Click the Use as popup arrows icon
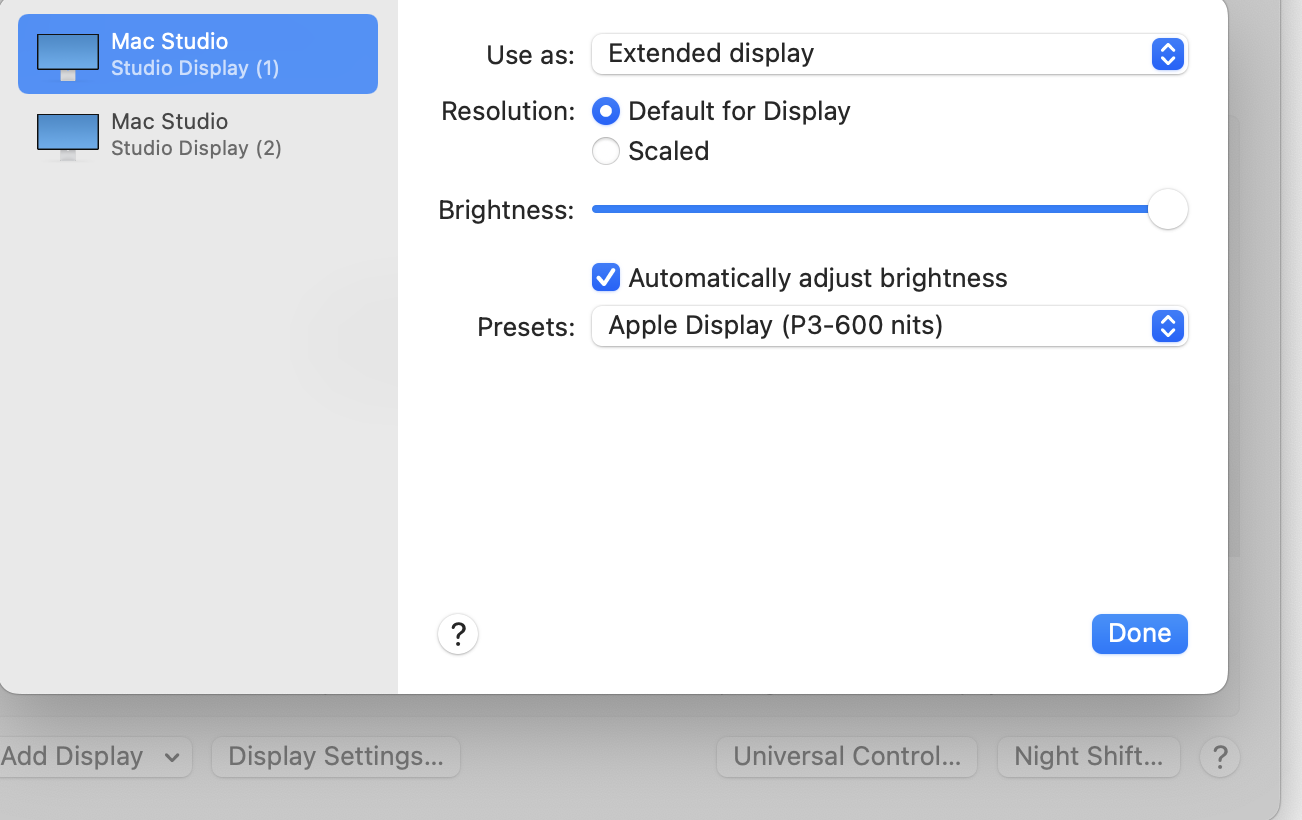The image size is (1302, 820). [1167, 54]
